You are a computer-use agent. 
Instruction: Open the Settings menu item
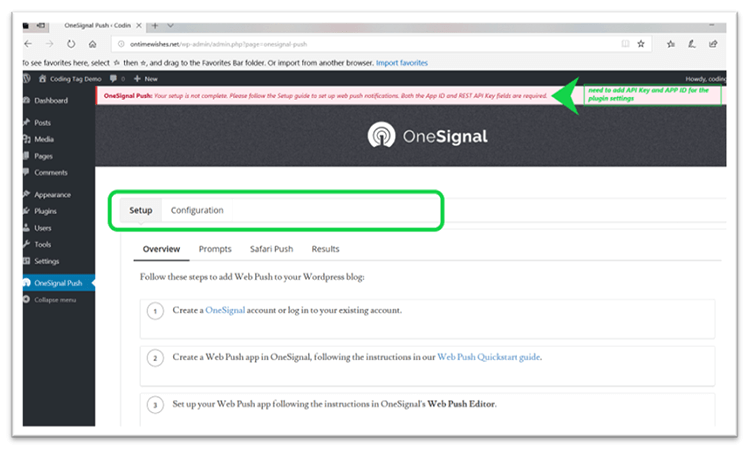46,261
